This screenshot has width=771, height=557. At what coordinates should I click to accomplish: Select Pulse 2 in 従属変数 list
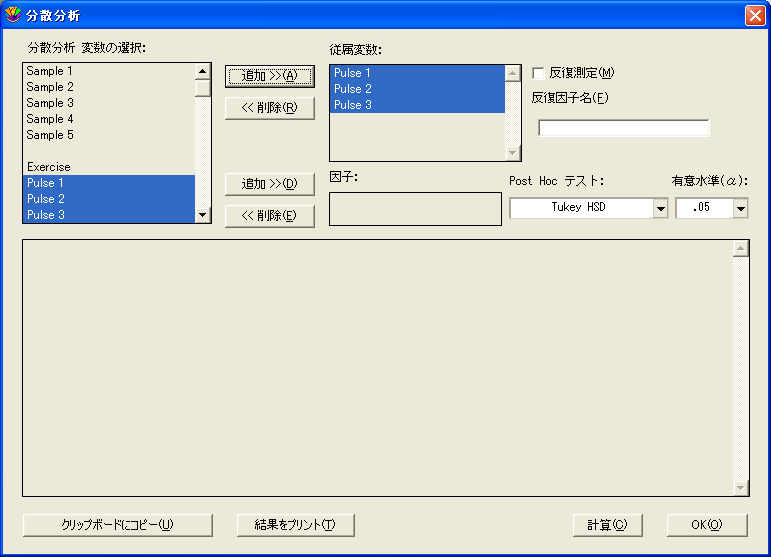[x=417, y=89]
